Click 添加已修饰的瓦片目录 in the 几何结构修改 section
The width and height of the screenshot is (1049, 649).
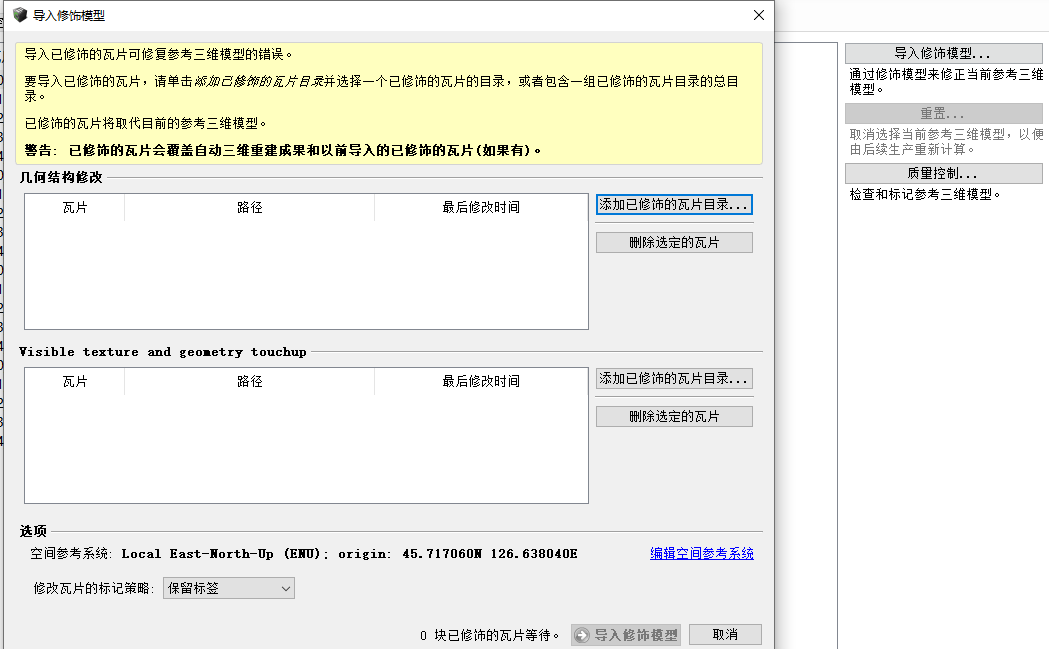coord(674,205)
